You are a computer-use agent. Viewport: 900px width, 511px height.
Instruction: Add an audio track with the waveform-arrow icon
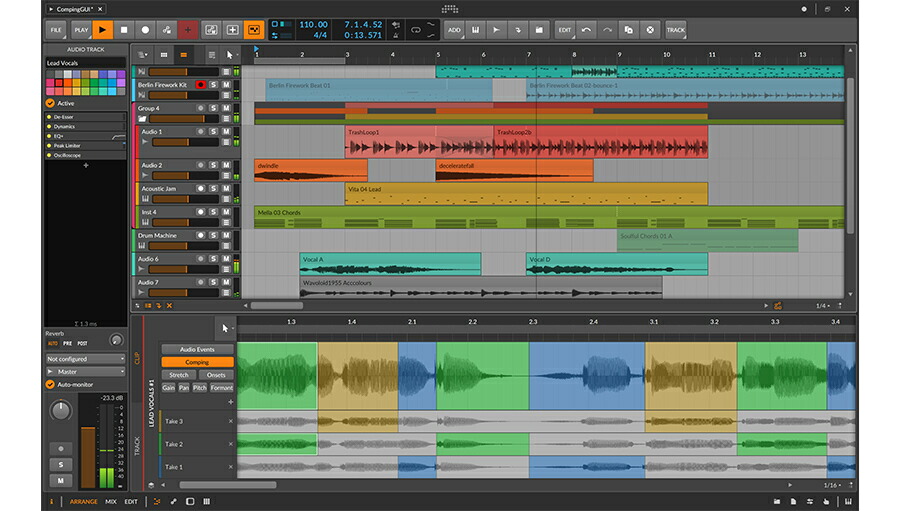tap(496, 30)
